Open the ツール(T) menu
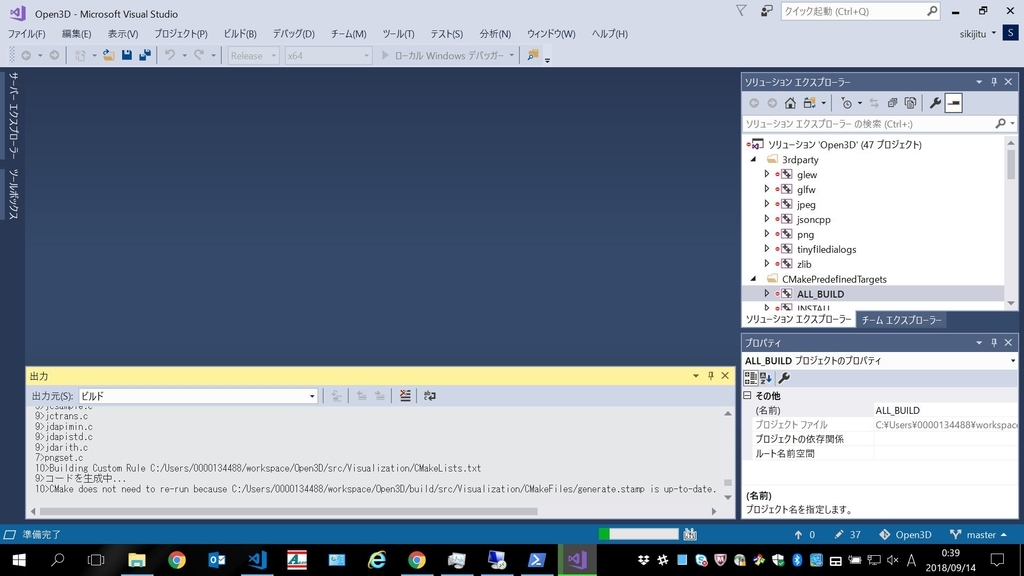The height and width of the screenshot is (576, 1024). click(398, 33)
